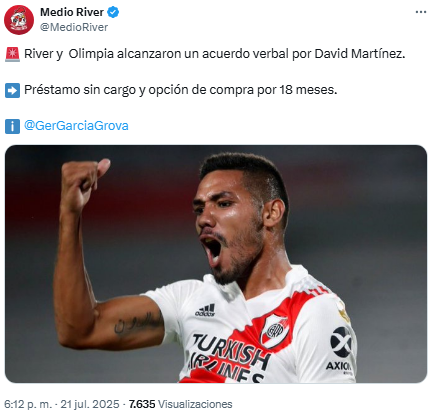The height and width of the screenshot is (414, 439).
Task: Open the @MedioRiver handle
Action: point(74,27)
